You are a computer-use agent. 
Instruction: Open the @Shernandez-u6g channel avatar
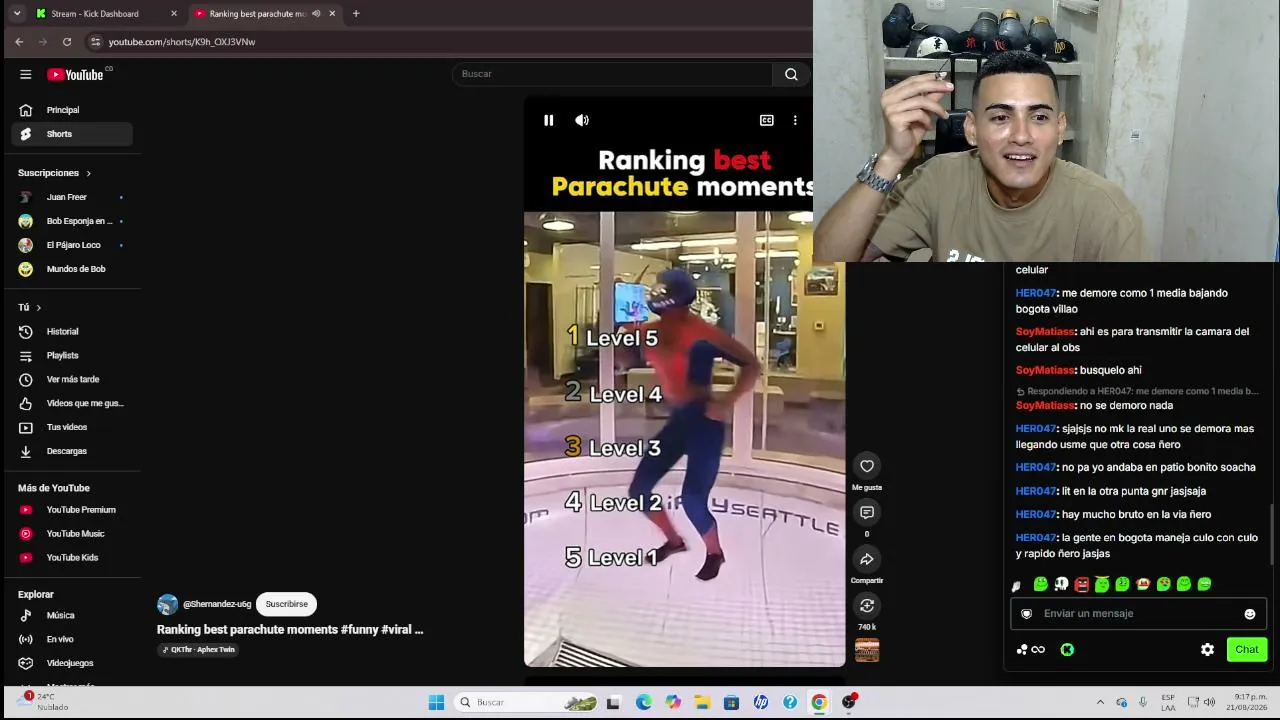tap(168, 604)
